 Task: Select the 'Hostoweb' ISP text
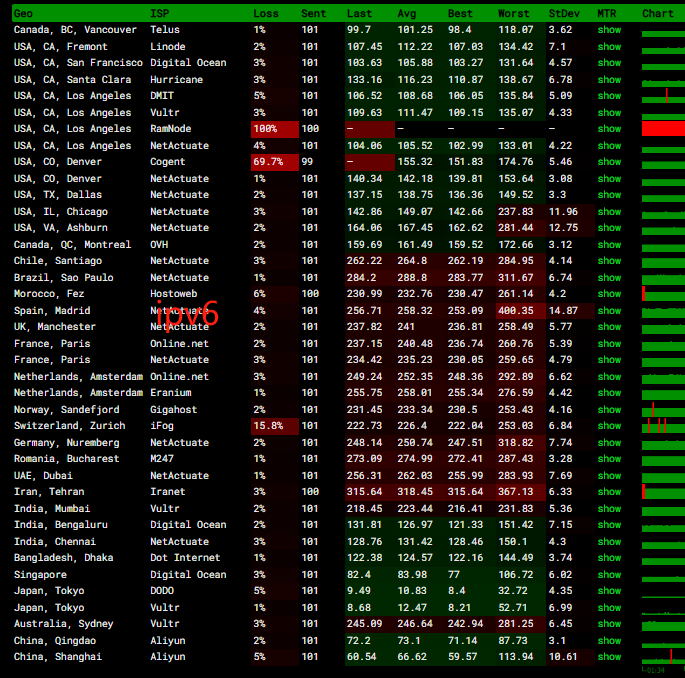(x=173, y=294)
